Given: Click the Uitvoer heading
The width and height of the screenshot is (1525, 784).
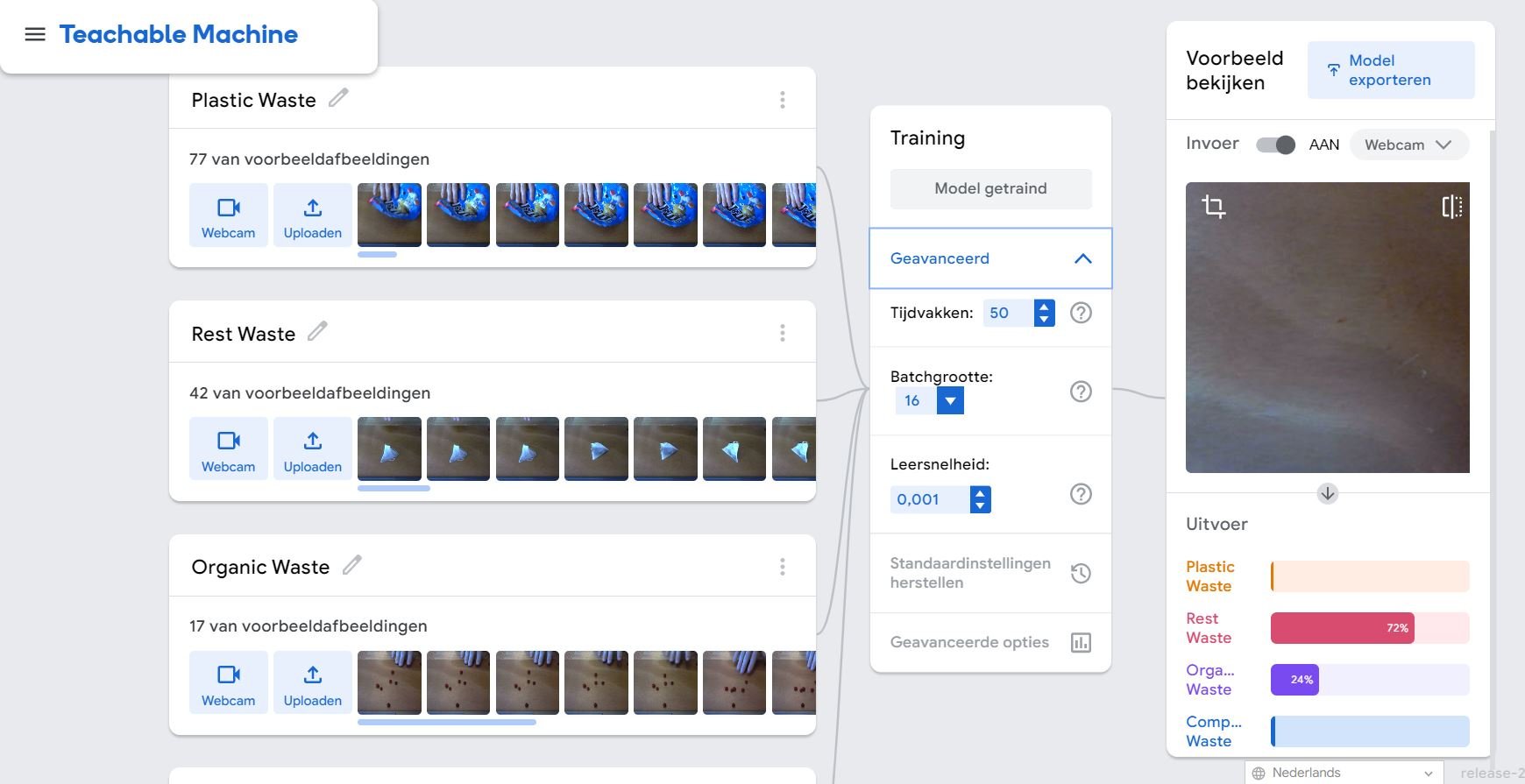Looking at the screenshot, I should click(x=1216, y=524).
